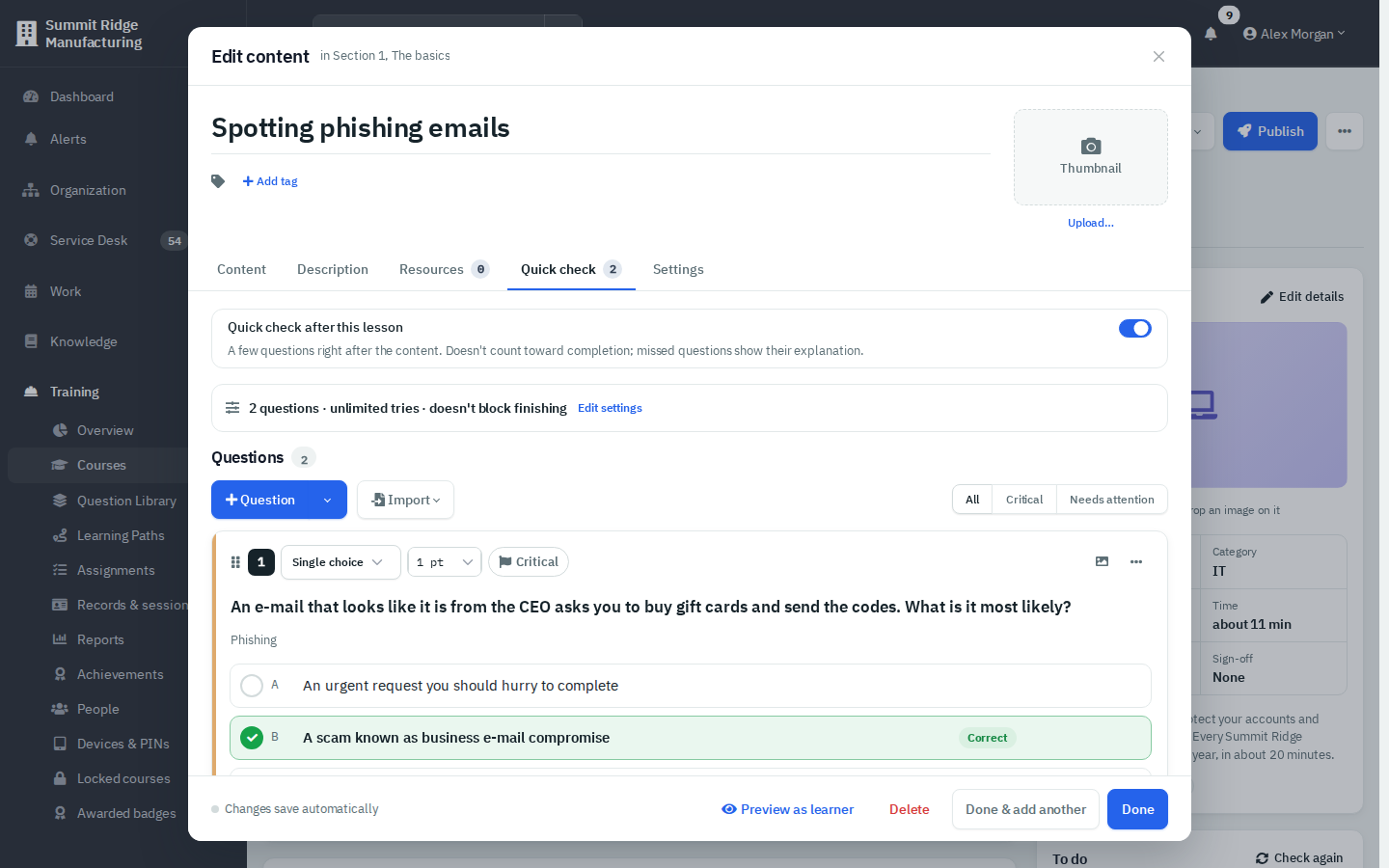Open the Alex Morgan user menu

pos(1294,34)
